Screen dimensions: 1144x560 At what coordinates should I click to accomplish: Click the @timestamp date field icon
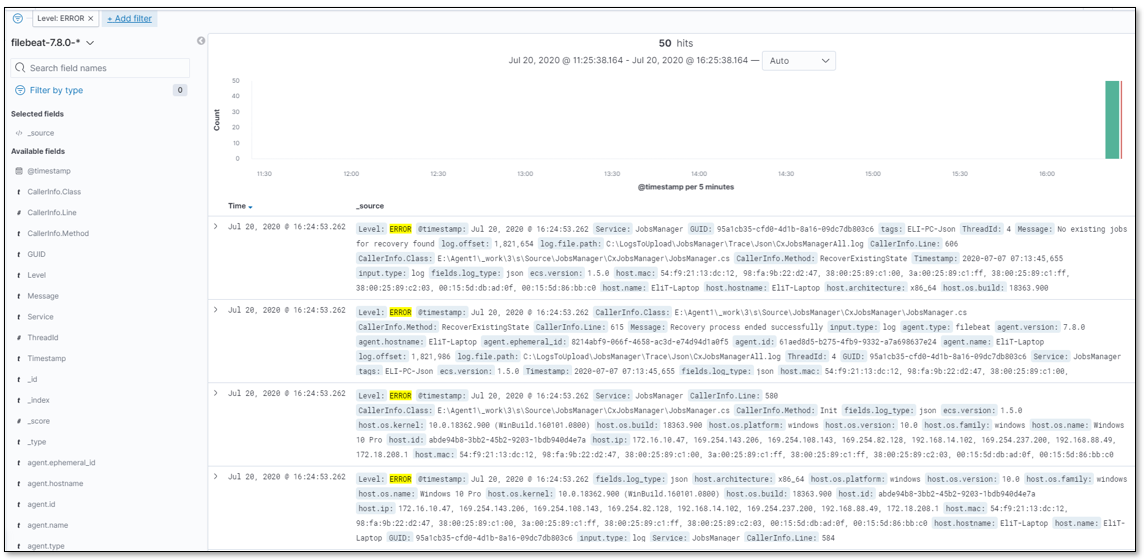coord(19,171)
